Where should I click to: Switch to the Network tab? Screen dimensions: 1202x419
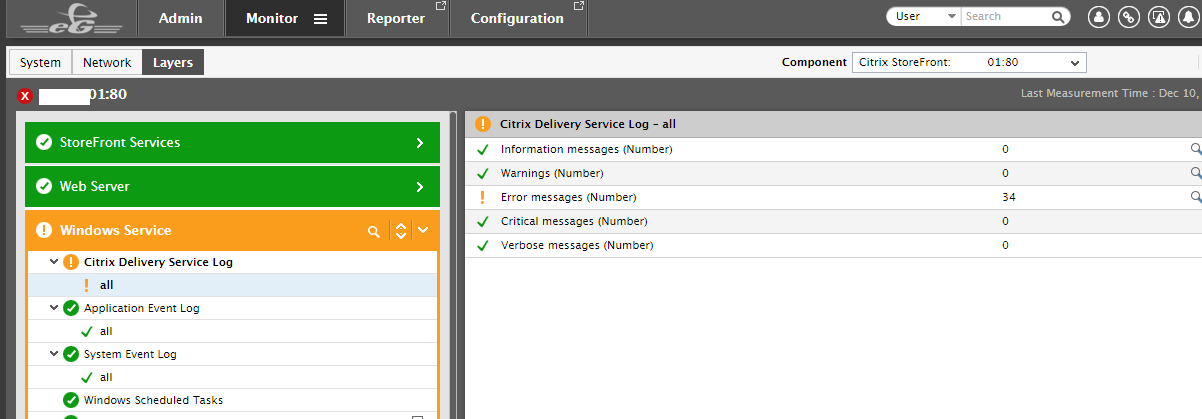(107, 62)
